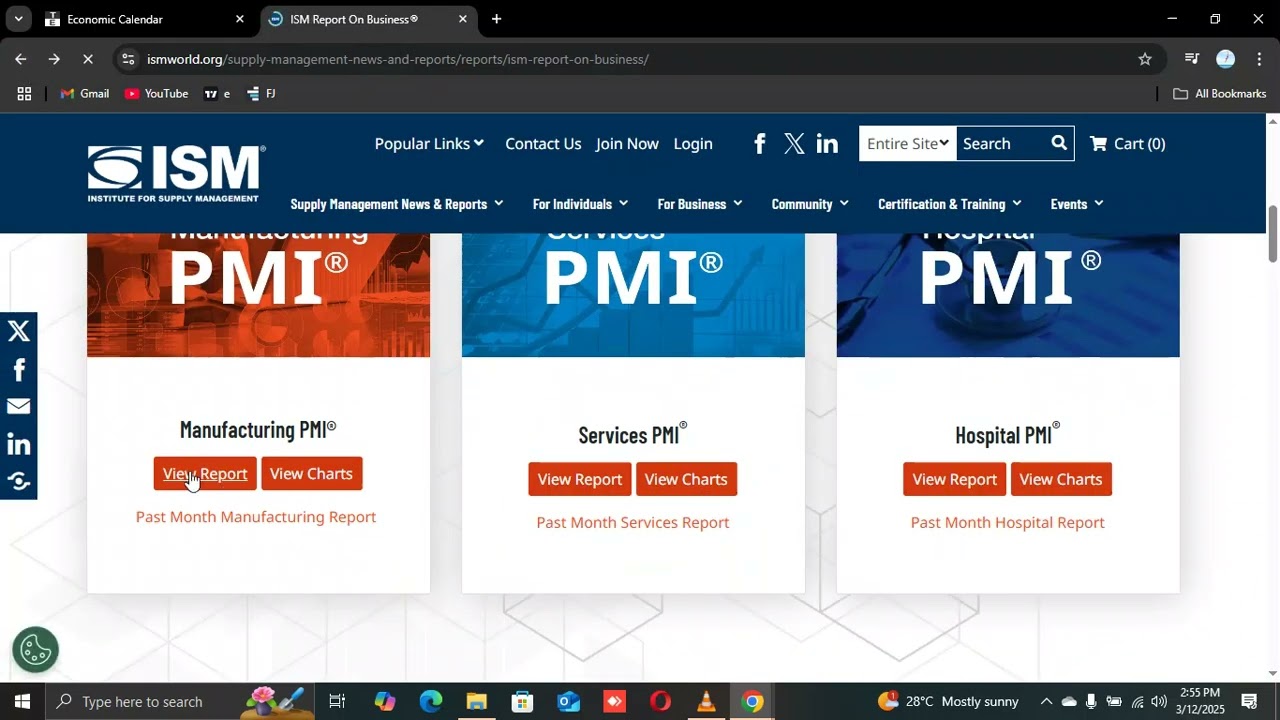Launch Microsoft Edge from taskbar
The height and width of the screenshot is (720, 1280).
click(431, 701)
